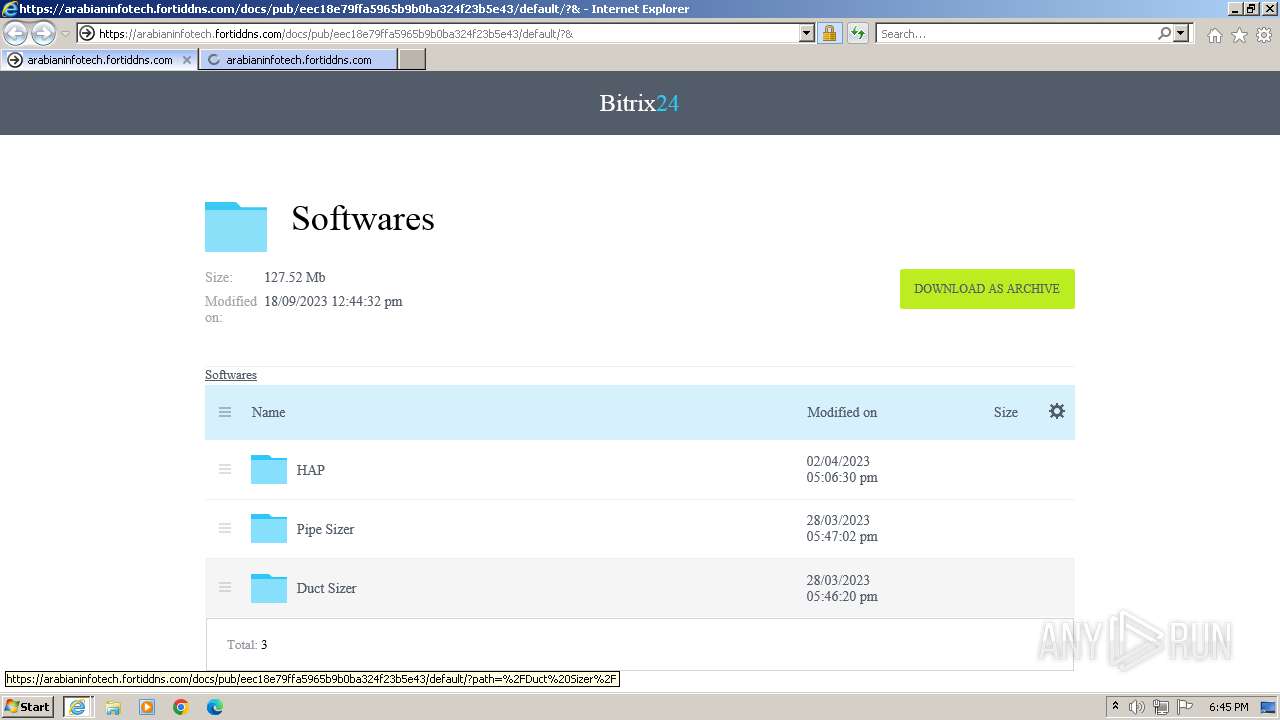1280x720 pixels.
Task: Open the HAP folder link
Action: click(310, 470)
